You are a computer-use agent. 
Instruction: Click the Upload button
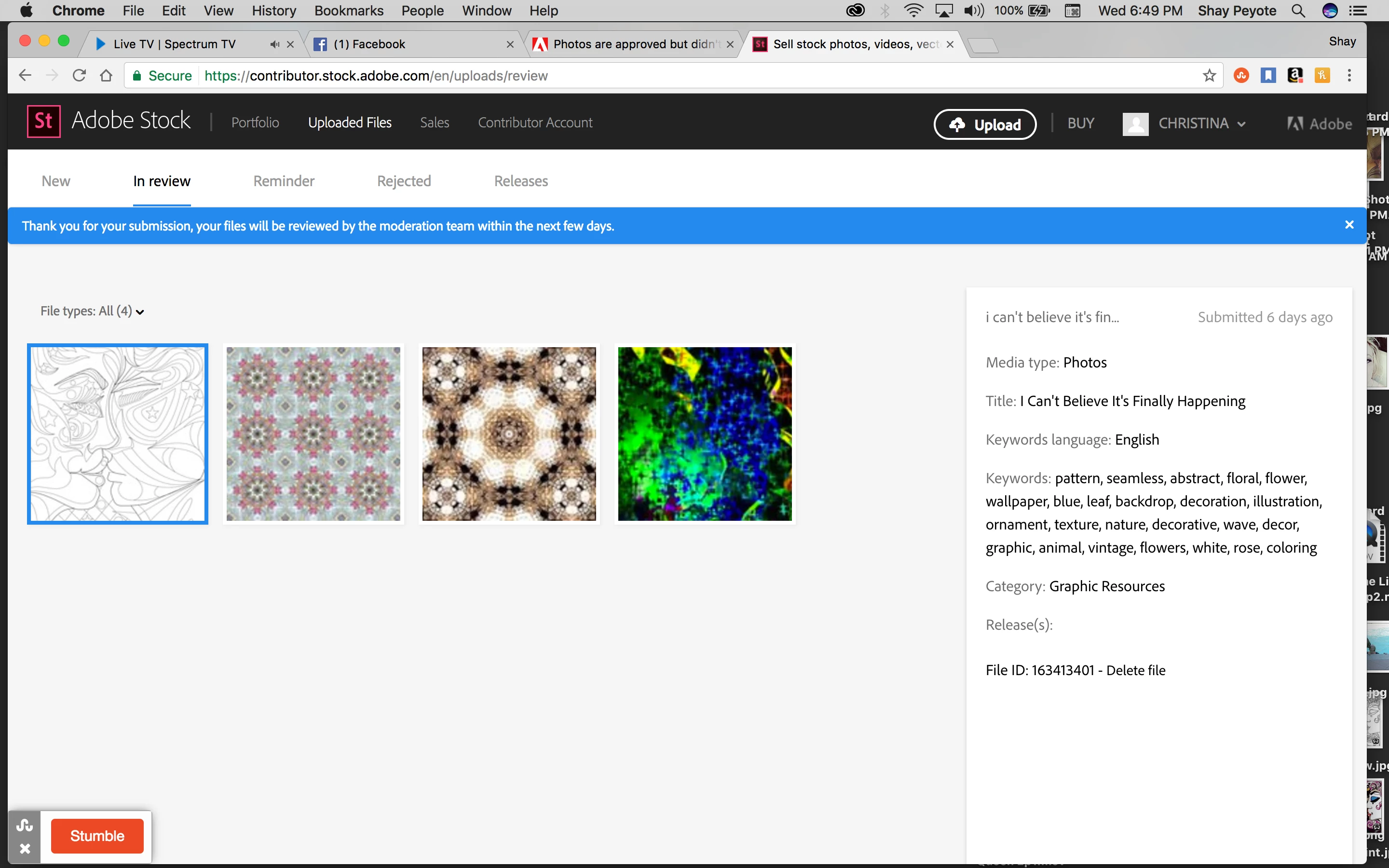(x=985, y=124)
